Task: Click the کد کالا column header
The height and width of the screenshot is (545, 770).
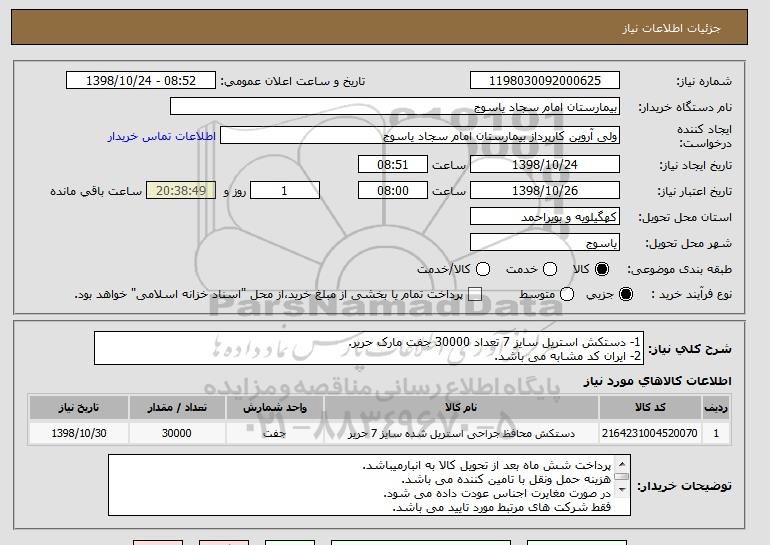Action: click(x=650, y=408)
